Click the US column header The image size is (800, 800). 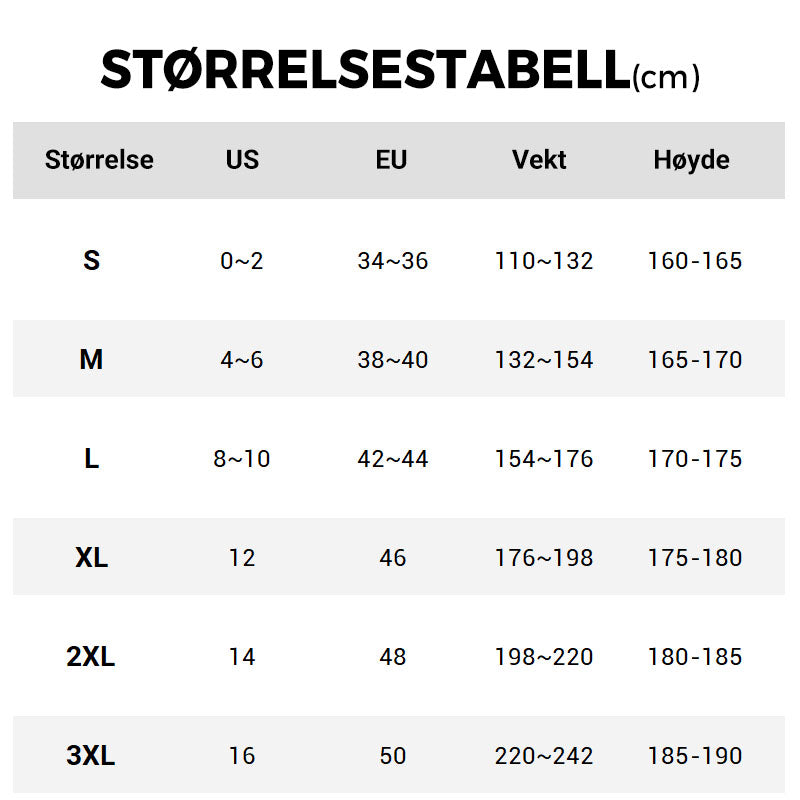(242, 160)
